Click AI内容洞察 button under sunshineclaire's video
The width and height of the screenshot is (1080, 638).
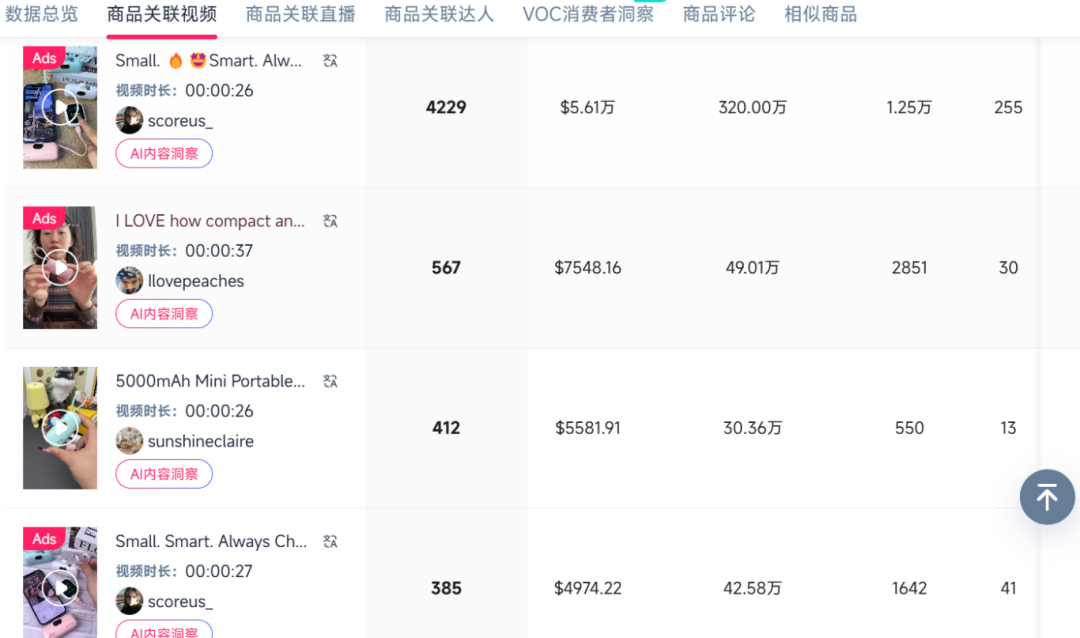click(163, 473)
